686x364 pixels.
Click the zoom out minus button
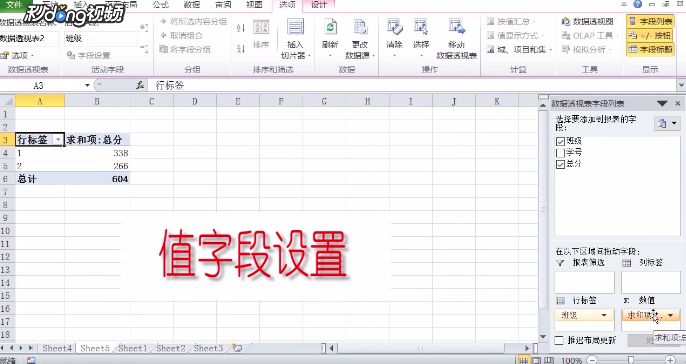point(592,360)
